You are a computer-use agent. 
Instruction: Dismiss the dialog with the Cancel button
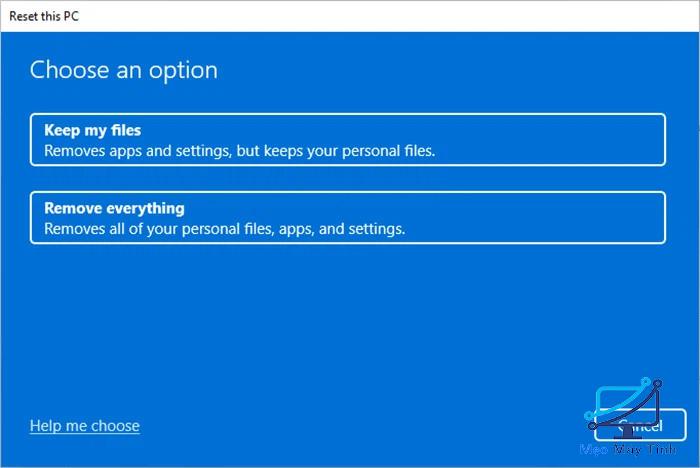(x=641, y=425)
